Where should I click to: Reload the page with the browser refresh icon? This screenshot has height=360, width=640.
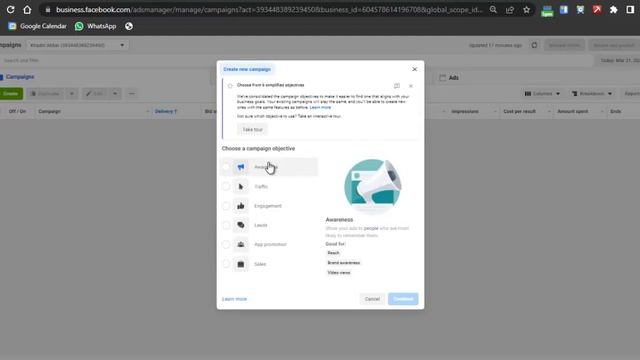coord(11,9)
